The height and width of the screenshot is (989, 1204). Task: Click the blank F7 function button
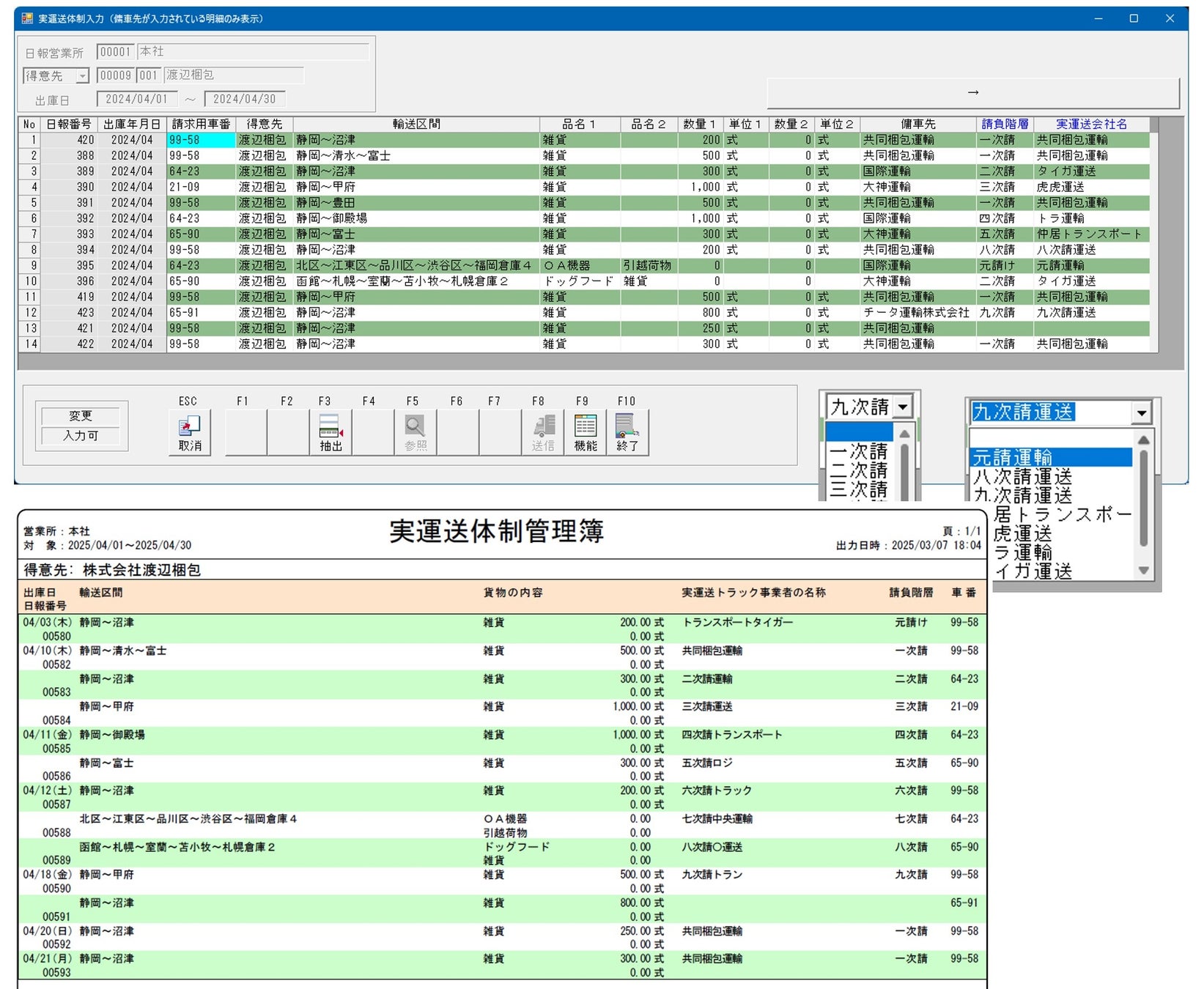click(501, 432)
